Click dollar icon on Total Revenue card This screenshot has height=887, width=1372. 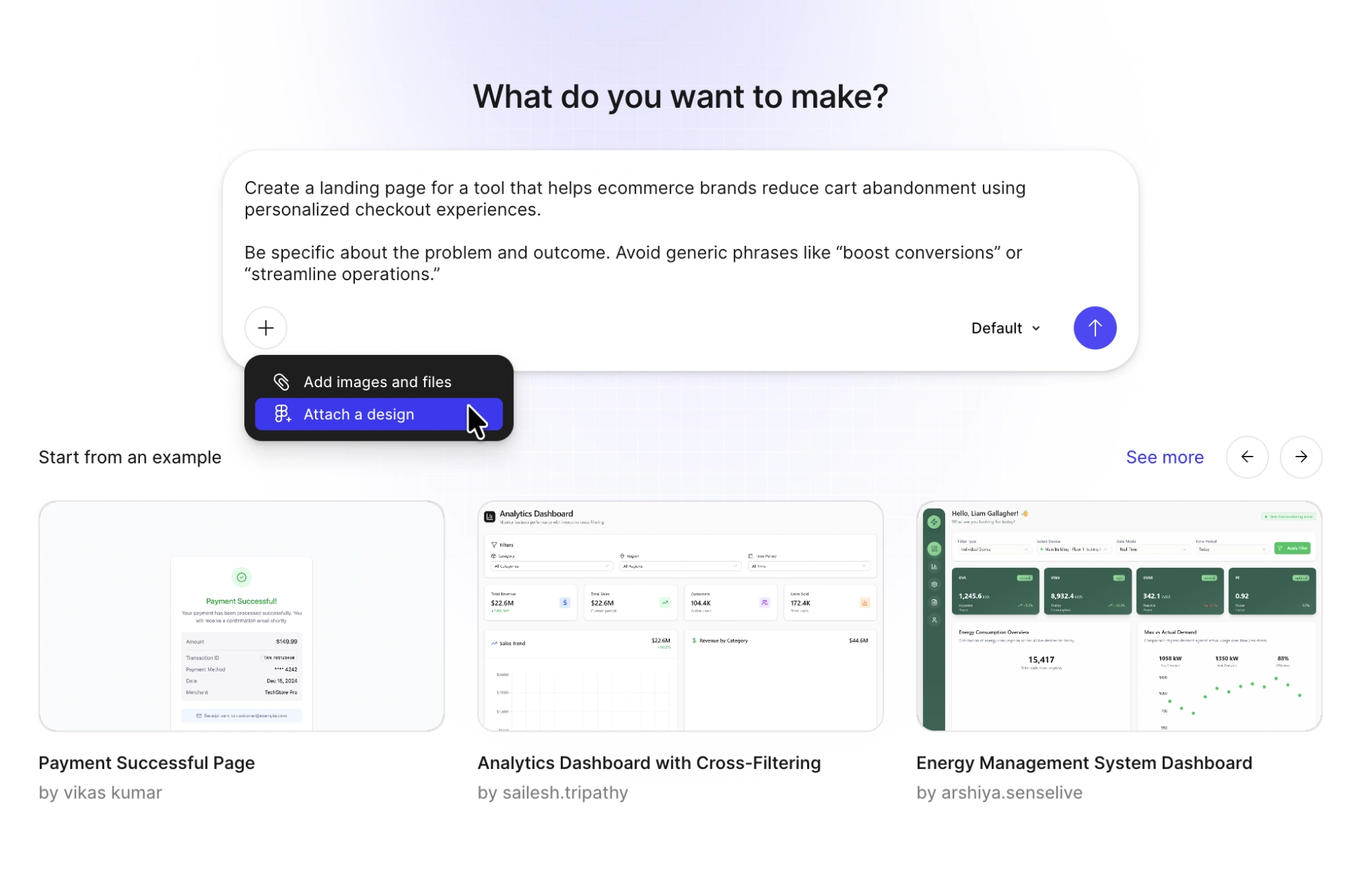click(565, 603)
